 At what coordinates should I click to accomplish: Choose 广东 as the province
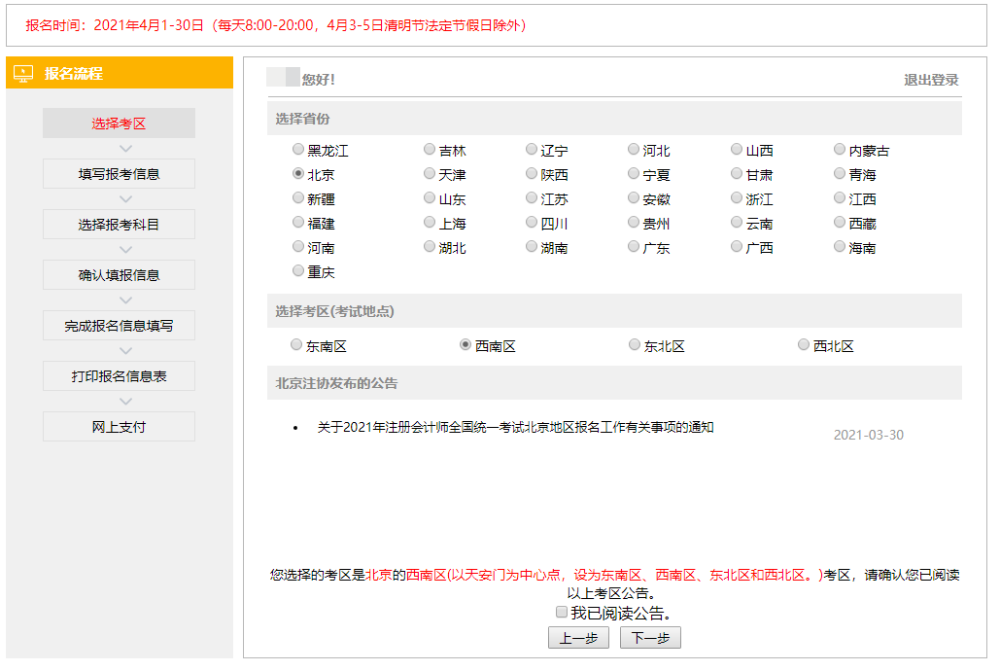[633, 246]
